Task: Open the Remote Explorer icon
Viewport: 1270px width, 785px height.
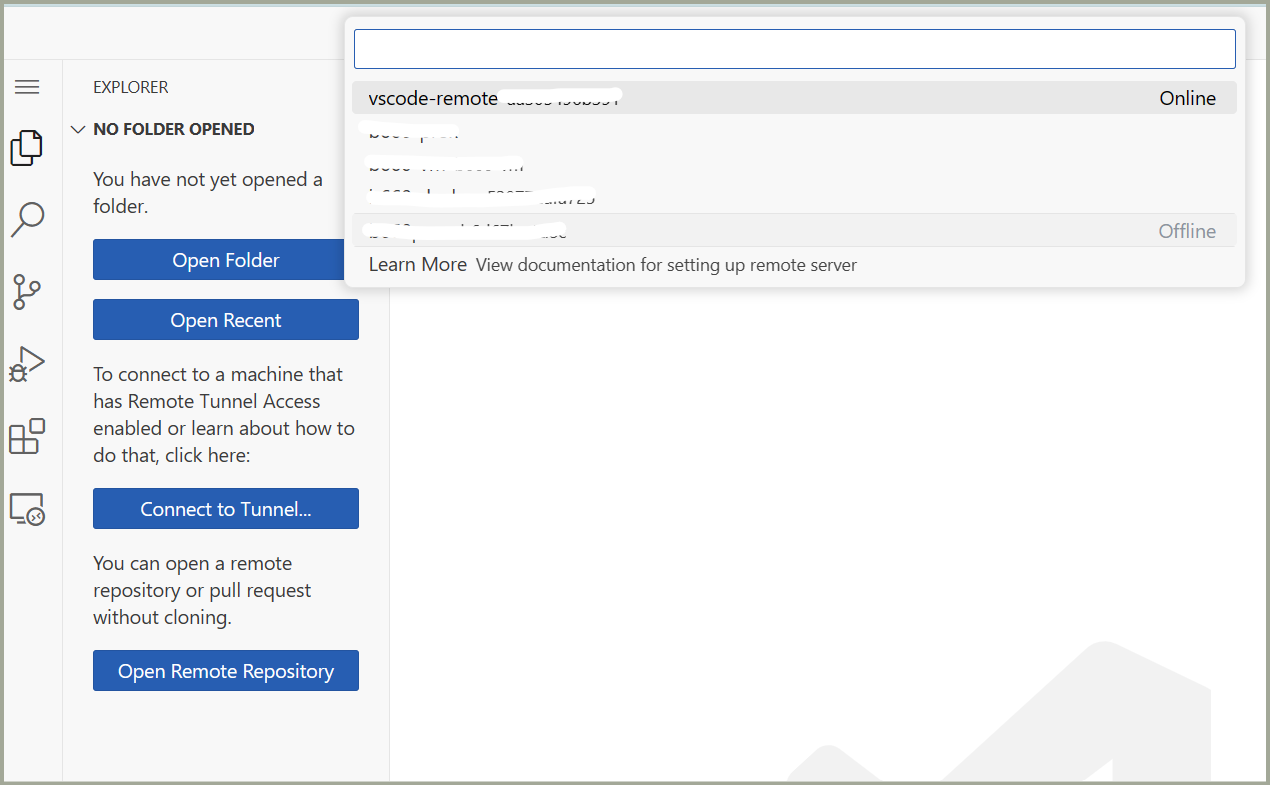Action: [27, 510]
